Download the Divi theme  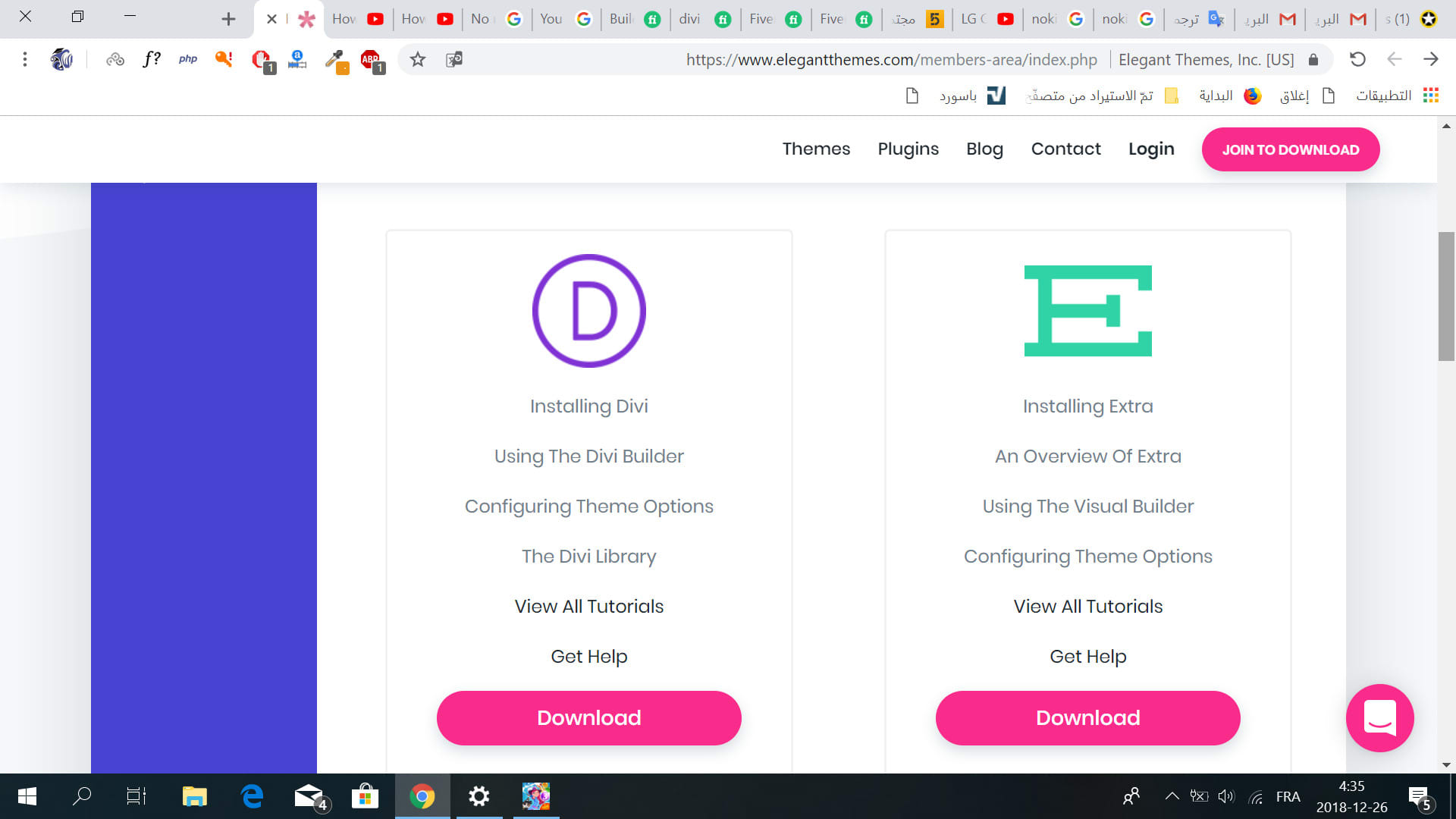589,717
